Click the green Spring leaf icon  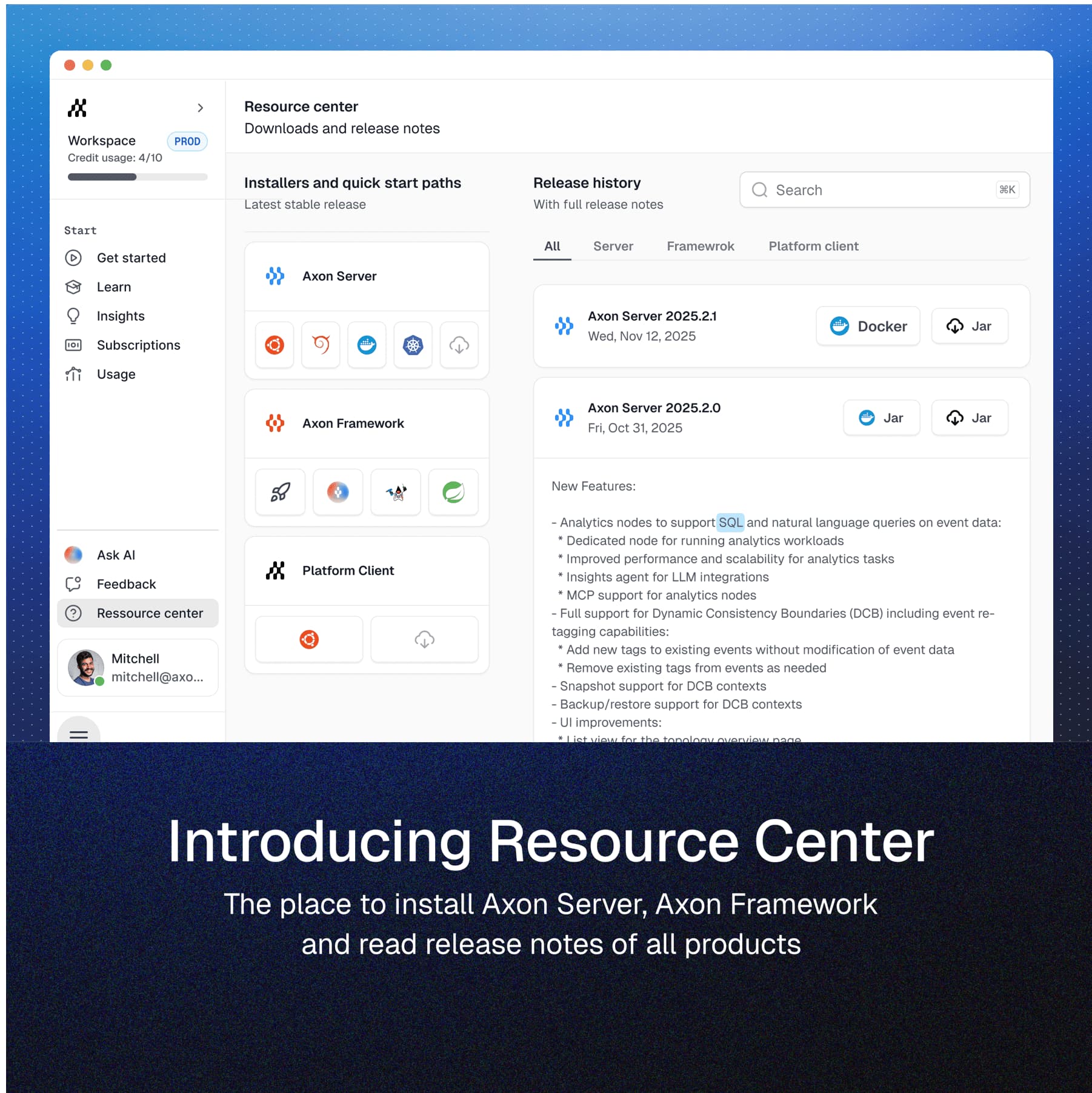[453, 492]
